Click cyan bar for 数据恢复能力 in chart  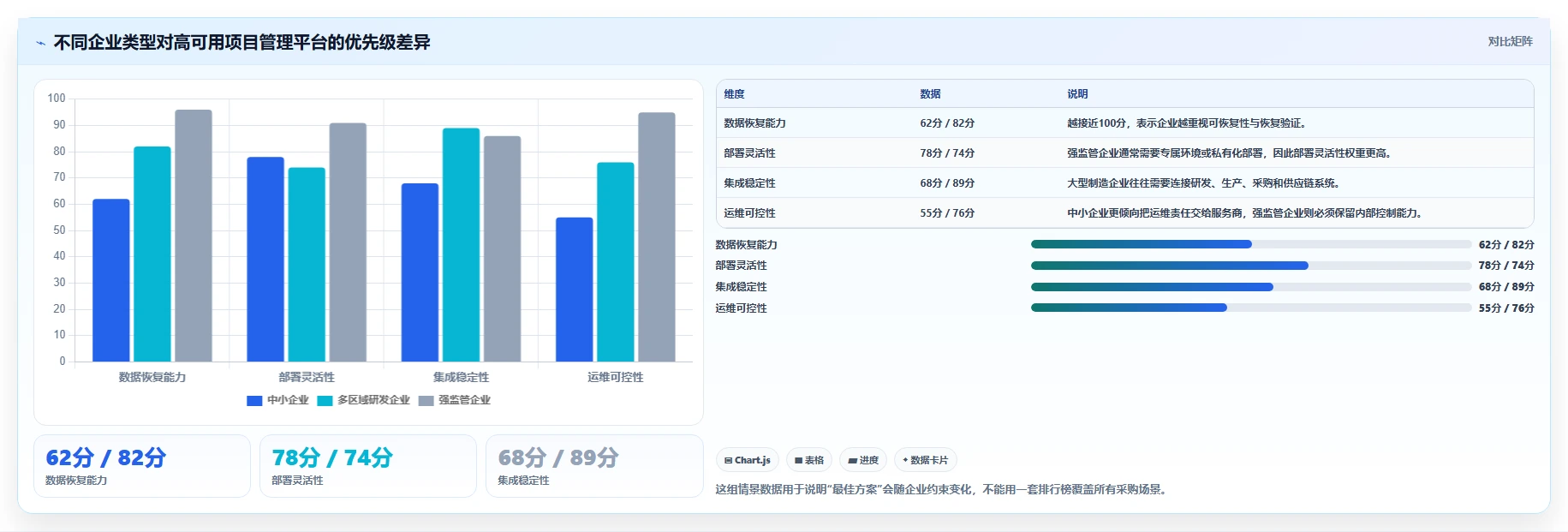pos(152,254)
